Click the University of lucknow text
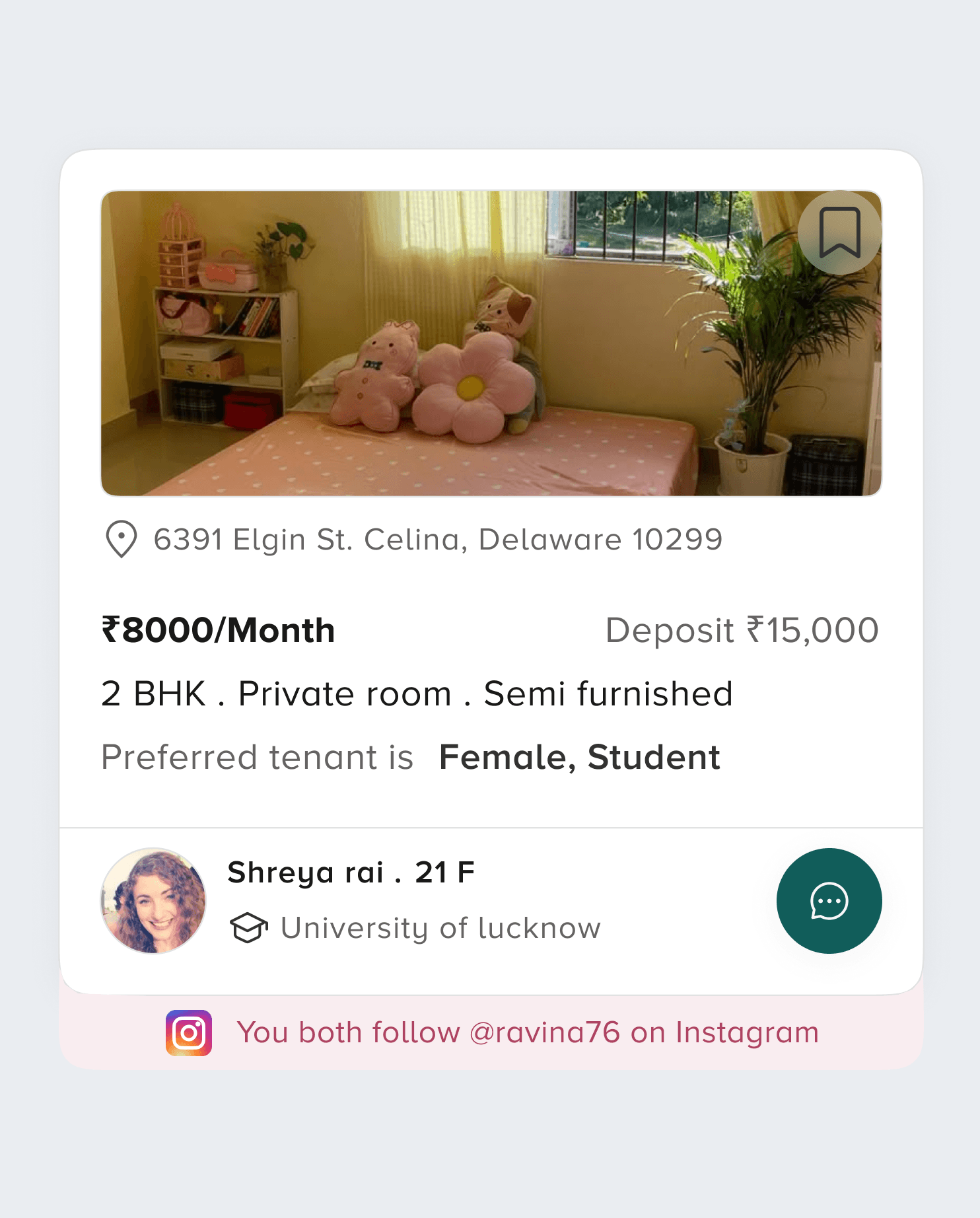Image resolution: width=980 pixels, height=1218 pixels. pyautogui.click(x=440, y=928)
